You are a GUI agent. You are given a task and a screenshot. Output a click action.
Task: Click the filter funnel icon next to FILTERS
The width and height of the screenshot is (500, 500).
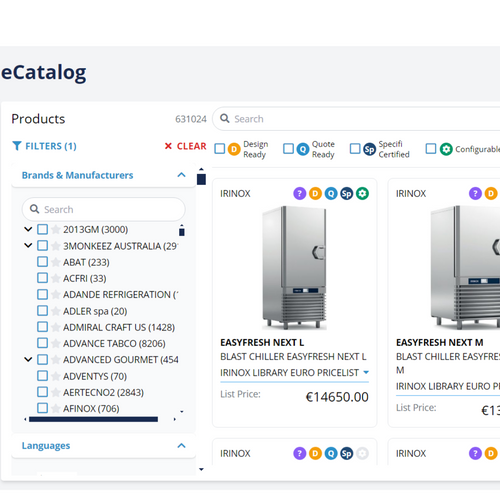click(17, 146)
